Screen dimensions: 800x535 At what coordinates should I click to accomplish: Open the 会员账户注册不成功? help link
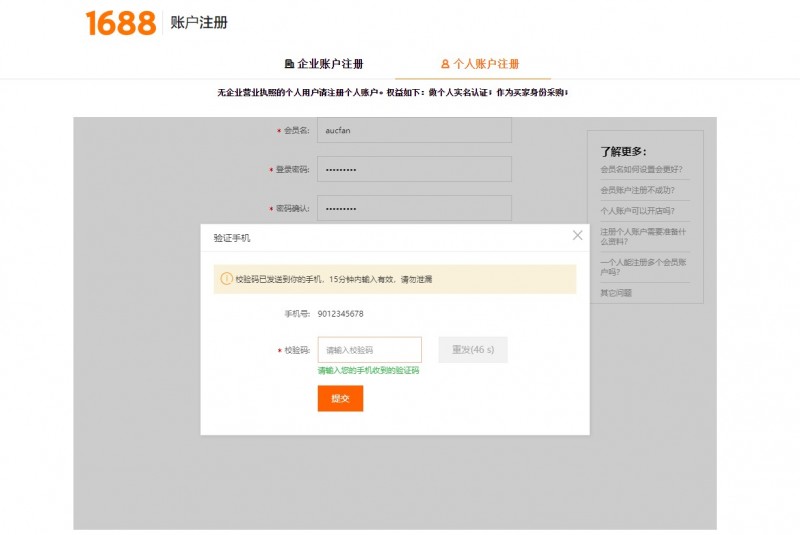(637, 190)
